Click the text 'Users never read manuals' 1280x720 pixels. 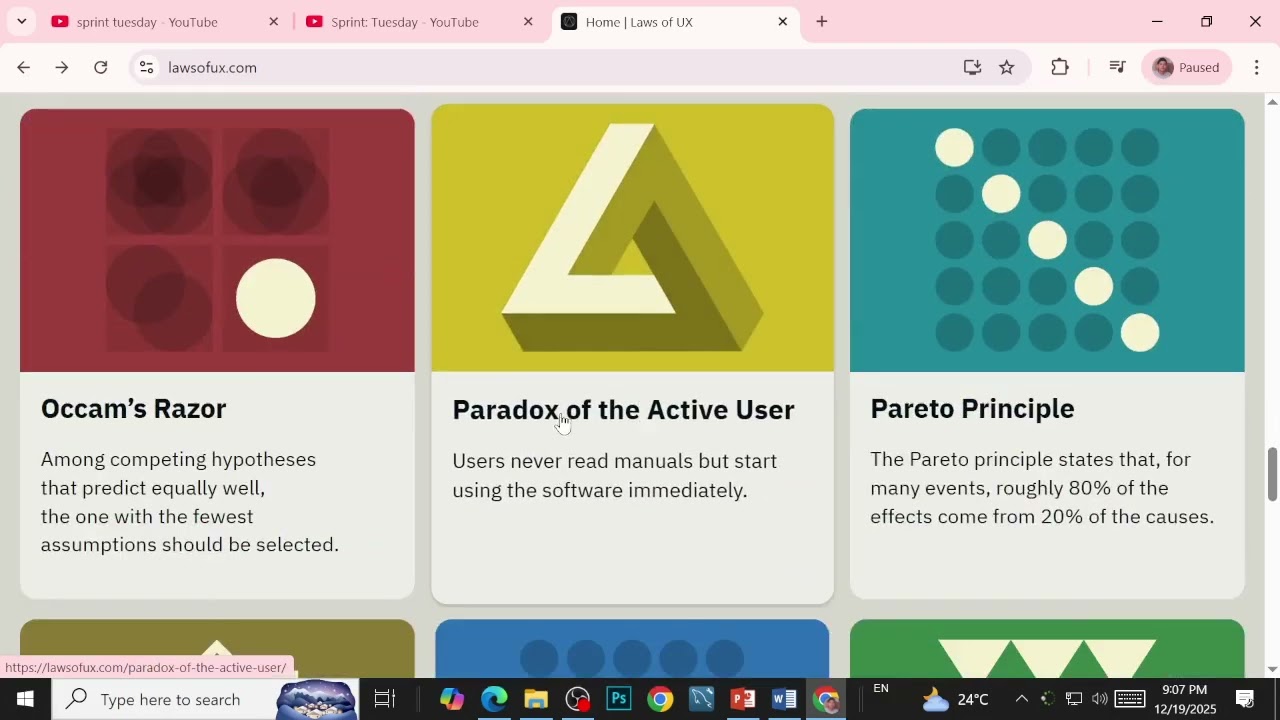573,461
